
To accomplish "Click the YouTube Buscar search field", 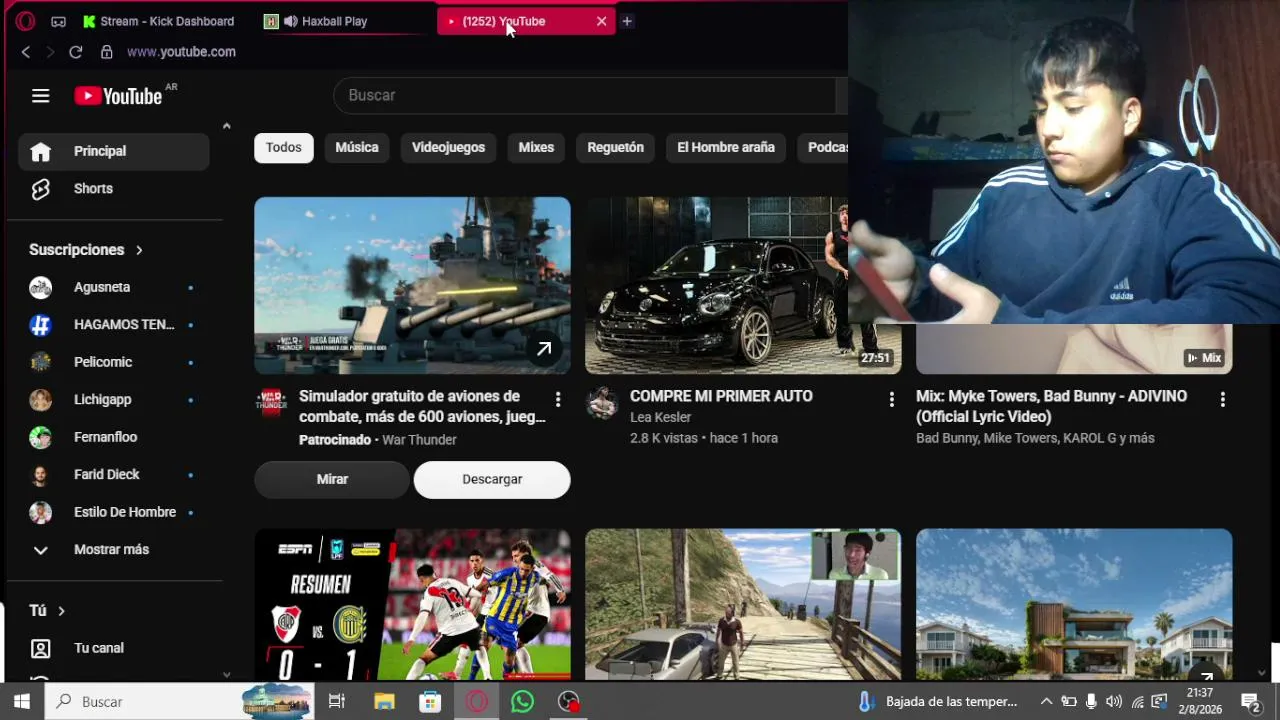I will [585, 95].
